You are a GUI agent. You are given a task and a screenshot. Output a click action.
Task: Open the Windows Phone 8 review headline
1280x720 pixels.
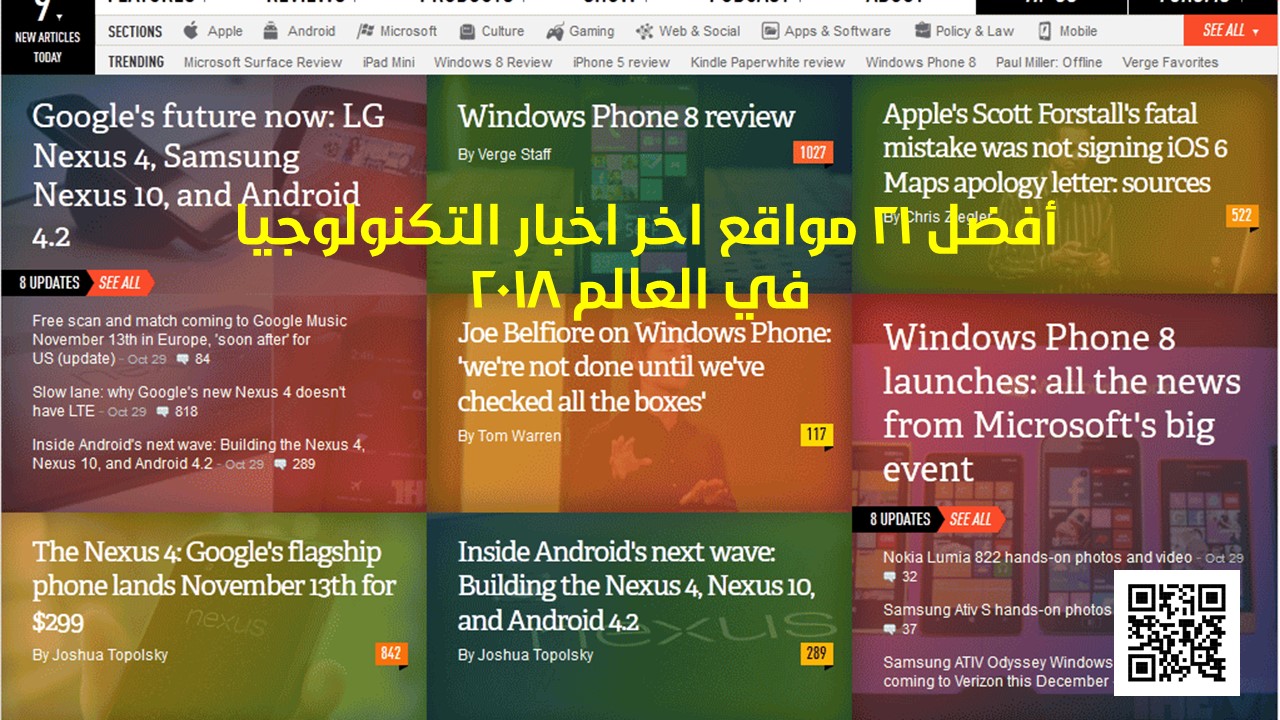click(x=626, y=116)
